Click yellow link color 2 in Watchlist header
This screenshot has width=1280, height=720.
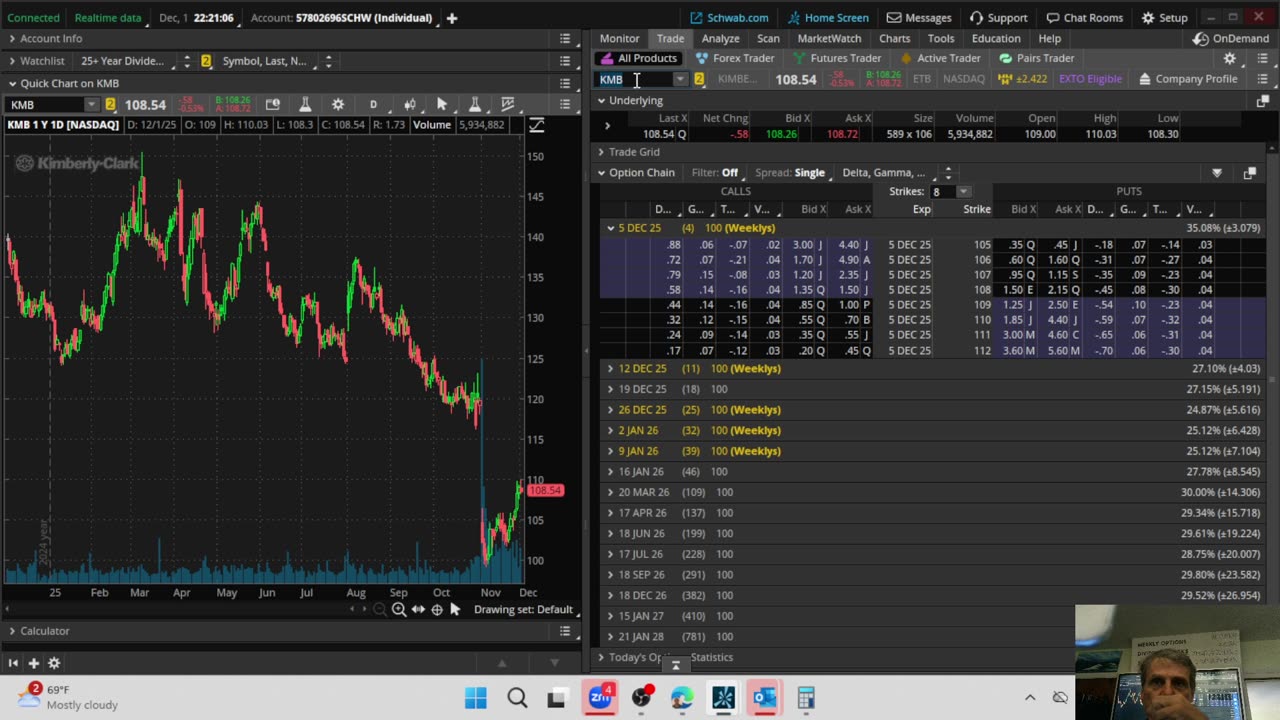[x=206, y=61]
